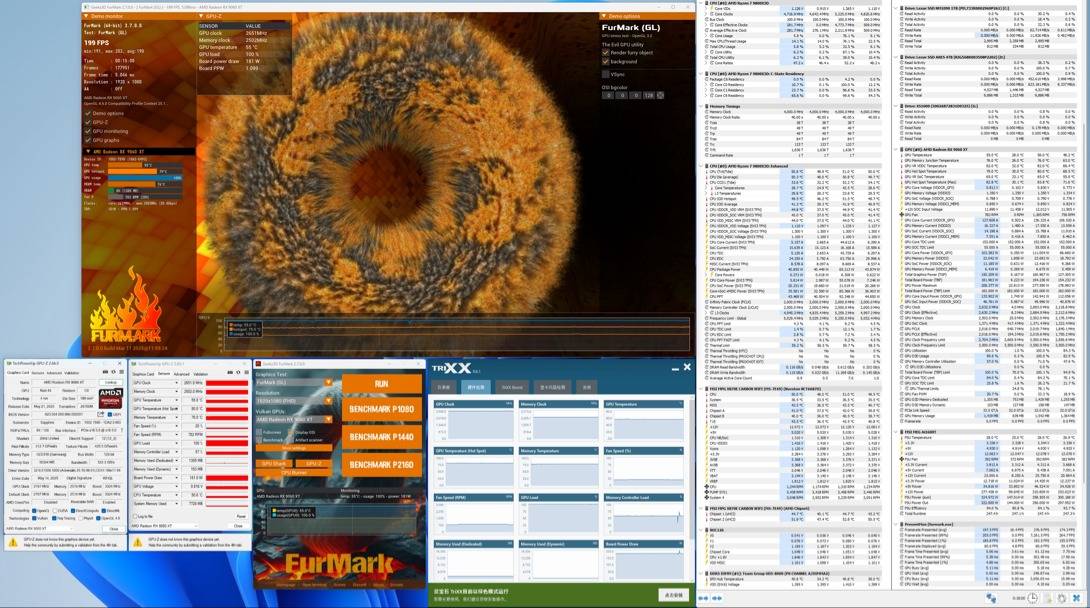Click the yellow warning icon in GPU-Z notice
1090x608 pixels.
(x=13, y=541)
